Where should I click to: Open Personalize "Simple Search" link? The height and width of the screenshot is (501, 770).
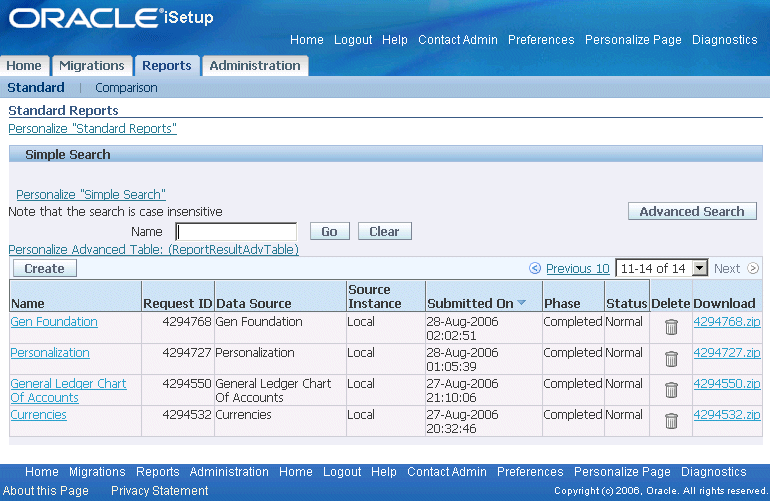(91, 195)
